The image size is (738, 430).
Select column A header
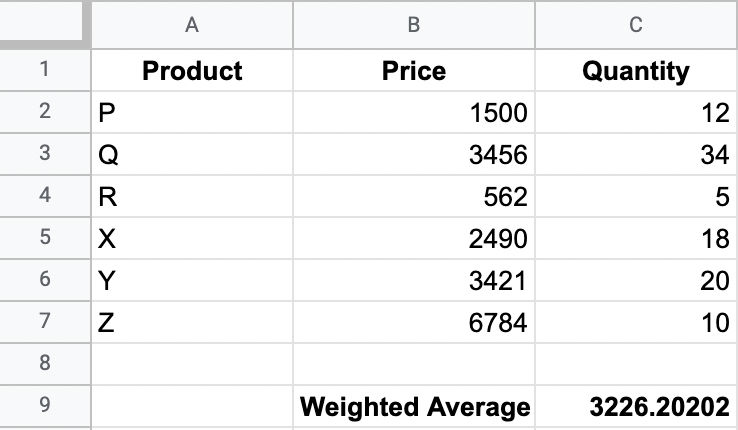(192, 24)
